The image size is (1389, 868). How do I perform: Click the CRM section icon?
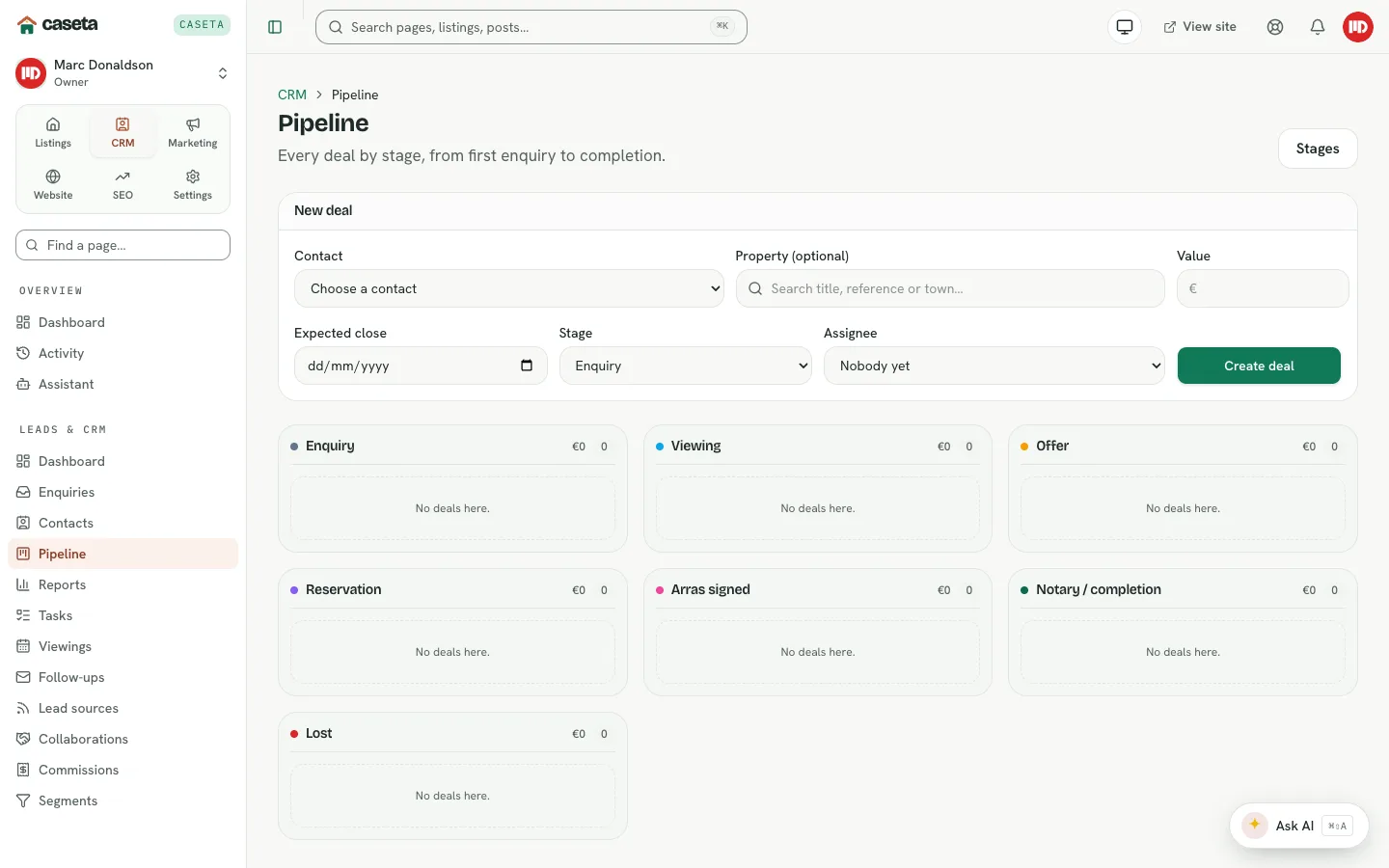click(123, 124)
